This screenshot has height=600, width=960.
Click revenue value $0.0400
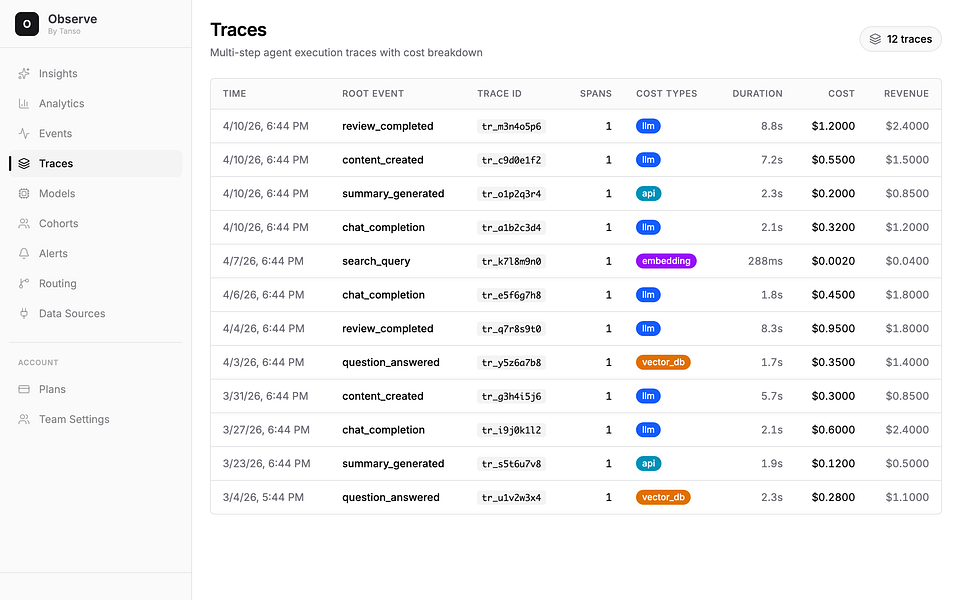coord(907,261)
